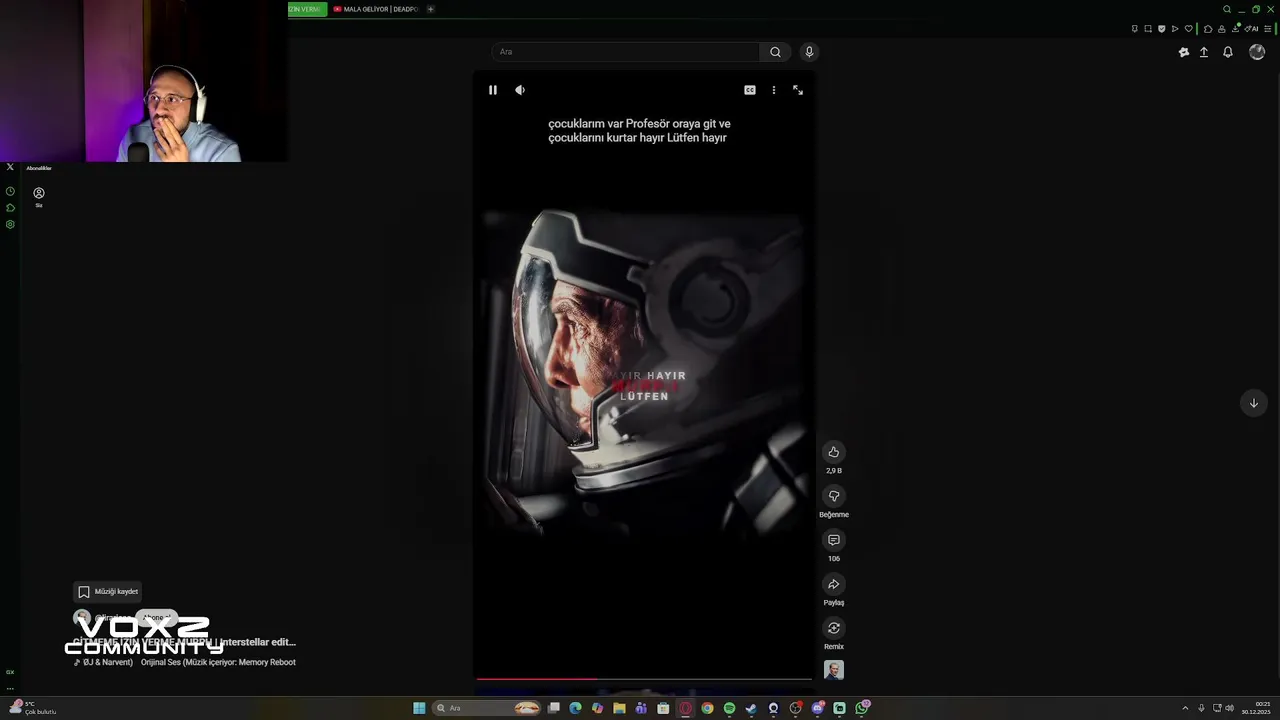Screen dimensions: 1280x720
Task: Open browser History clock in sidebar
Action: [10, 191]
